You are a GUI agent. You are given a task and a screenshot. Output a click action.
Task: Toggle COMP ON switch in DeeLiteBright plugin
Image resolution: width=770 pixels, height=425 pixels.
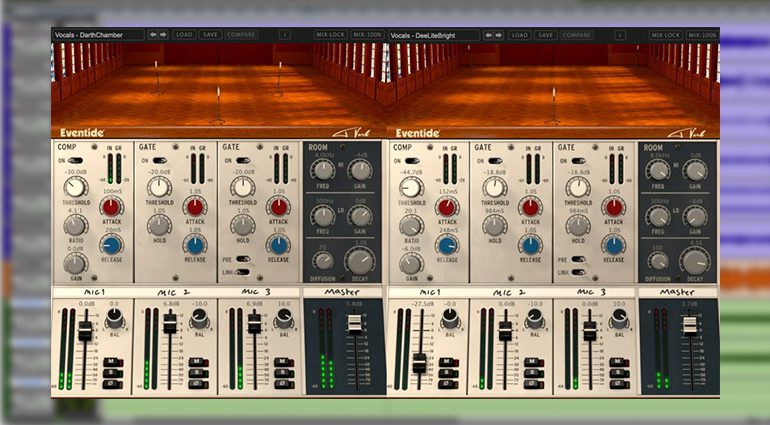412,161
